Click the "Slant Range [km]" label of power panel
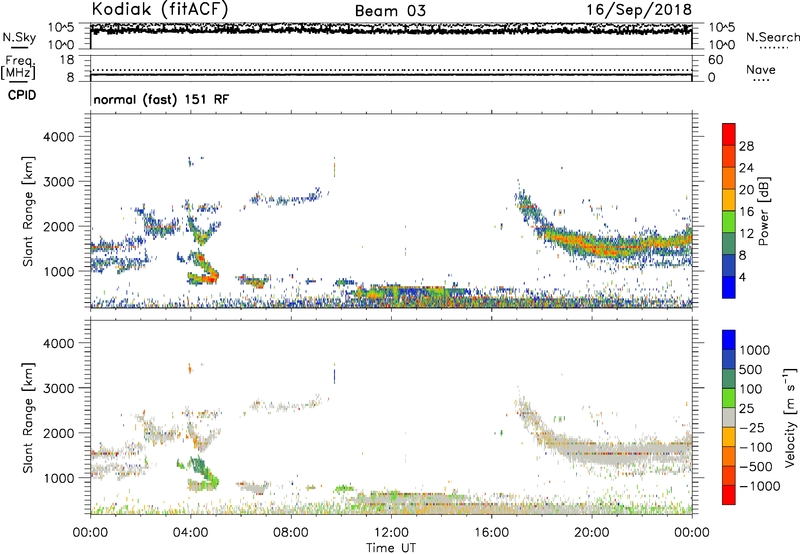The height and width of the screenshot is (554, 800). coord(28,211)
